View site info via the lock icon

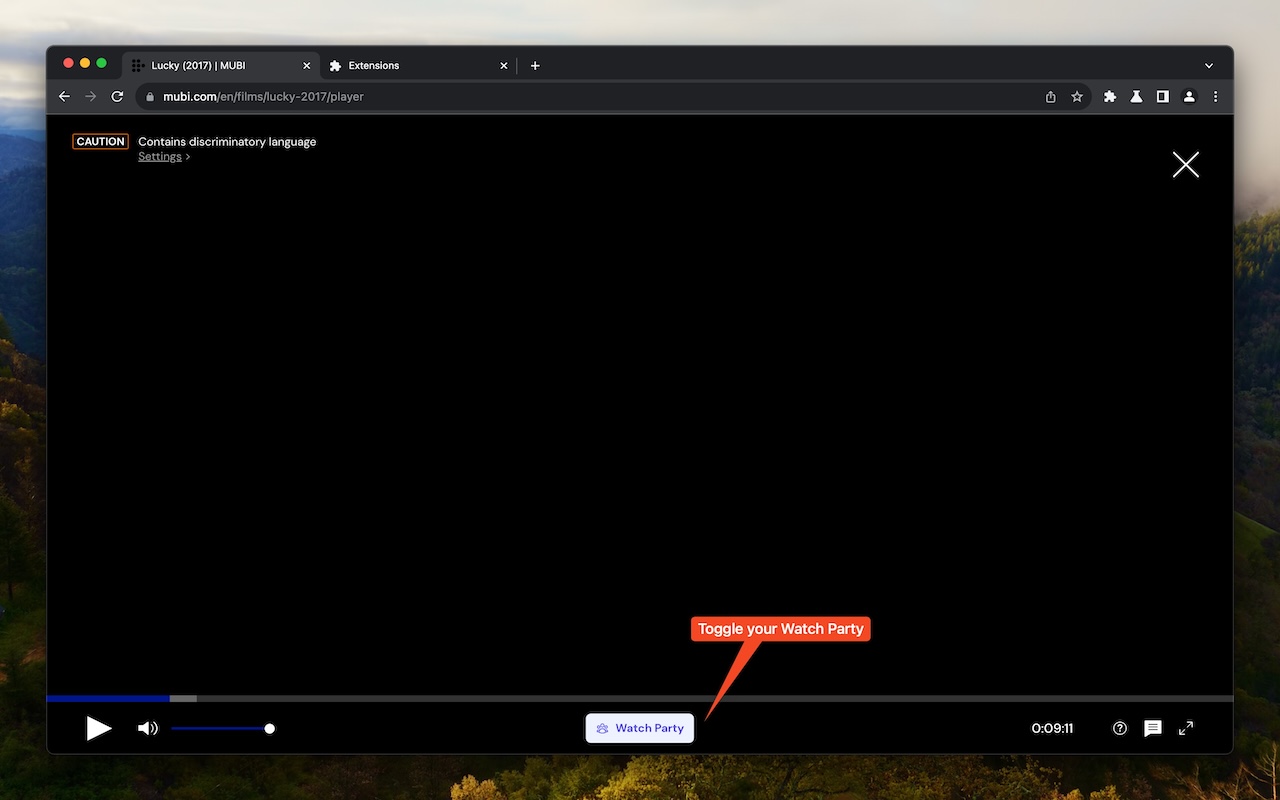click(x=150, y=97)
